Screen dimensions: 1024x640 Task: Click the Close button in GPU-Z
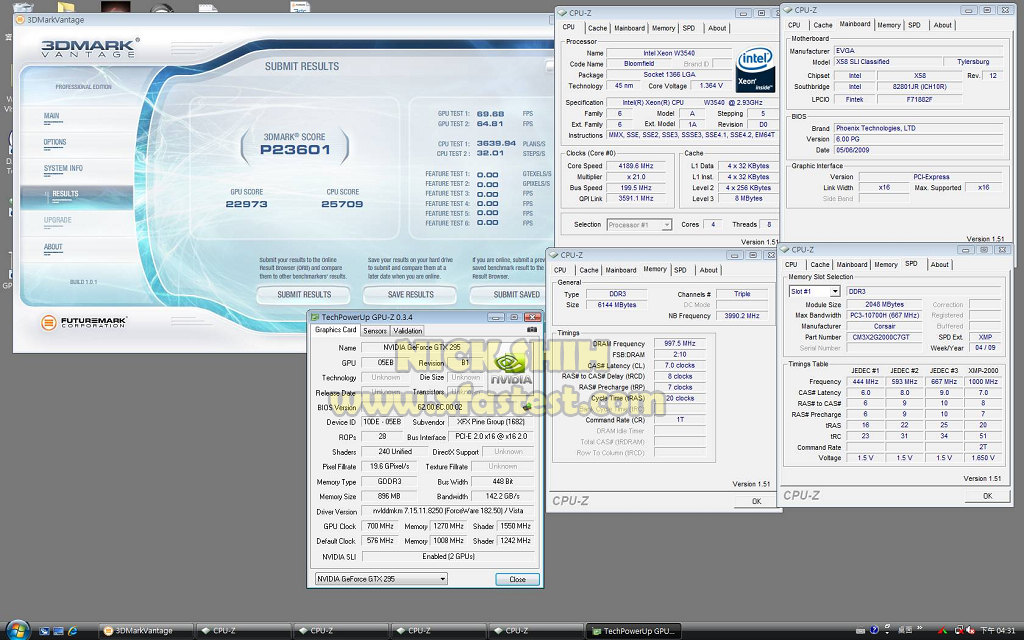coord(517,579)
